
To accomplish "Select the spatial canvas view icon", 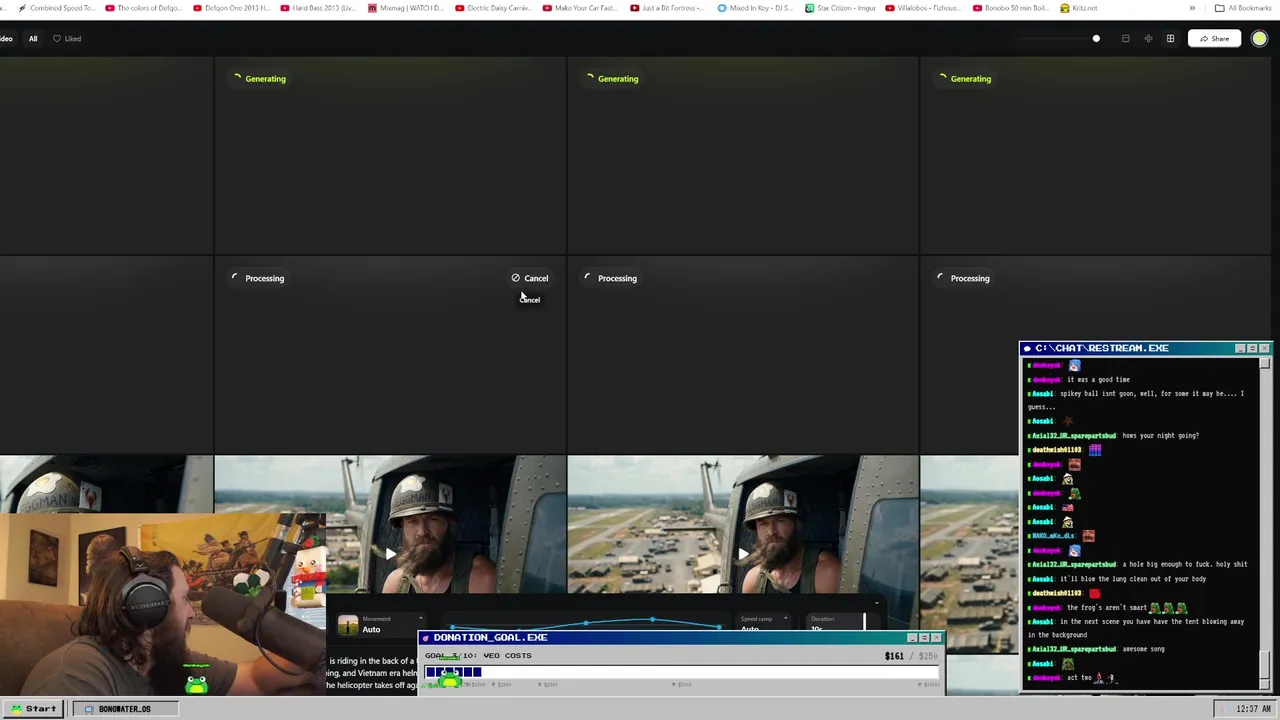I will 1148,39.
